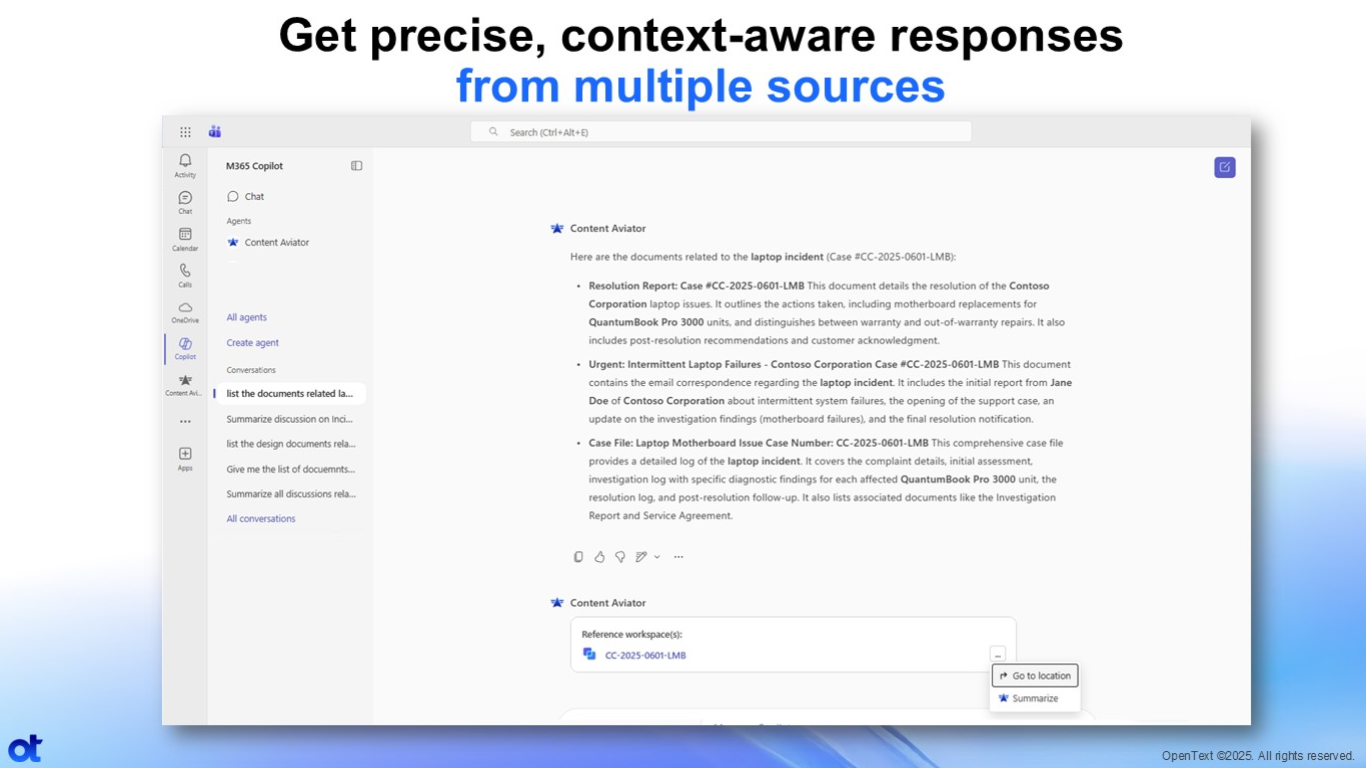
Task: Open the All agents link
Action: 246,317
